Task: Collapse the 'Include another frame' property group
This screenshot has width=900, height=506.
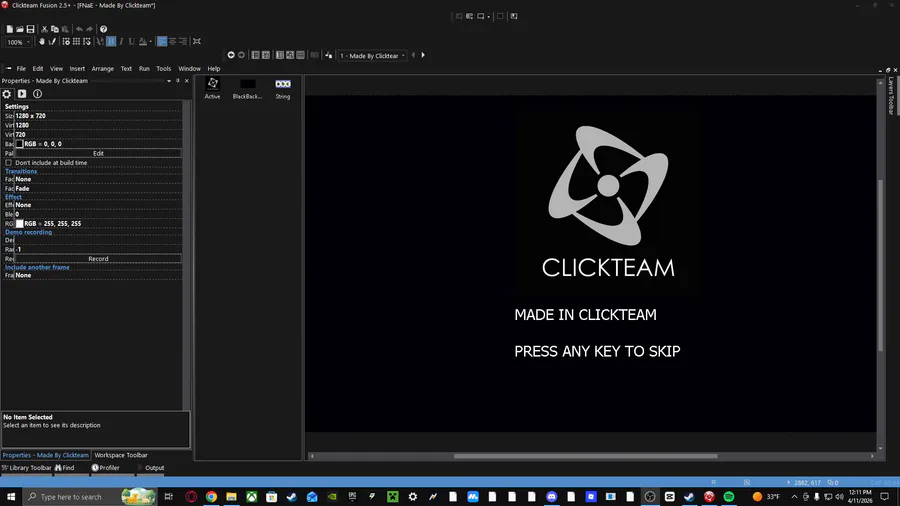Action: [x=37, y=267]
